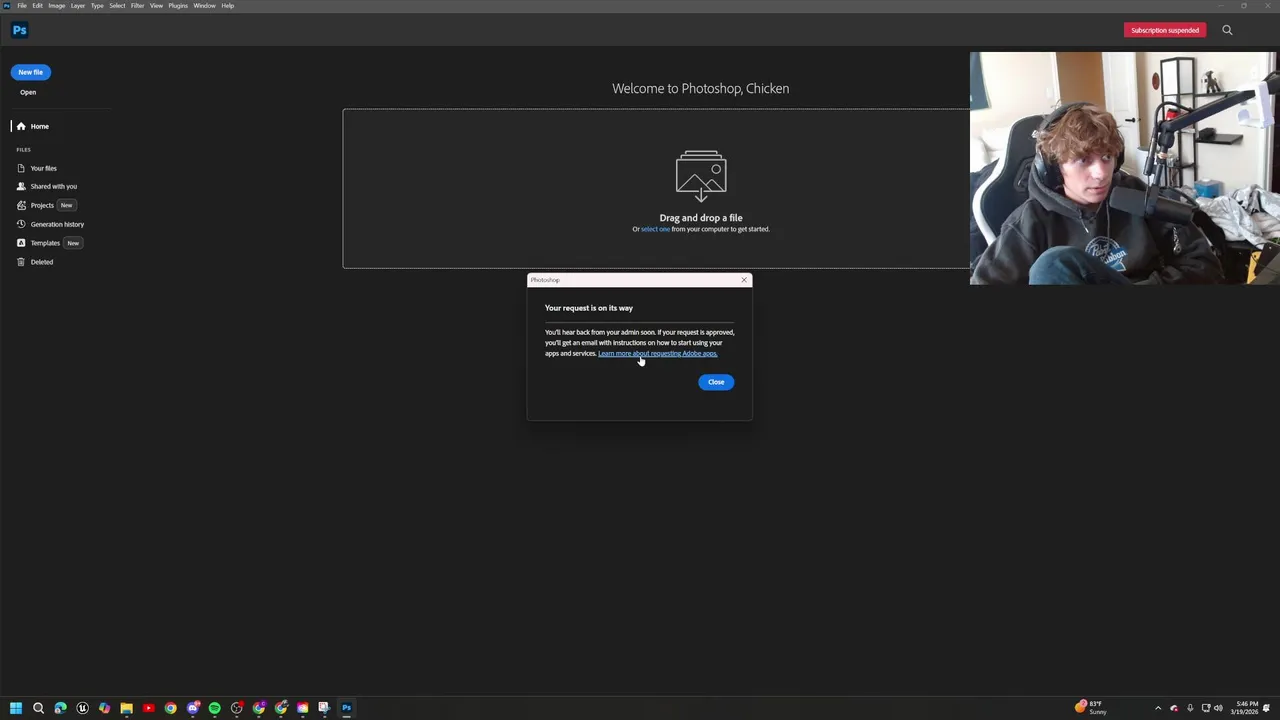Open Unreal Engine from the taskbar
The width and height of the screenshot is (1280, 720).
(82, 708)
